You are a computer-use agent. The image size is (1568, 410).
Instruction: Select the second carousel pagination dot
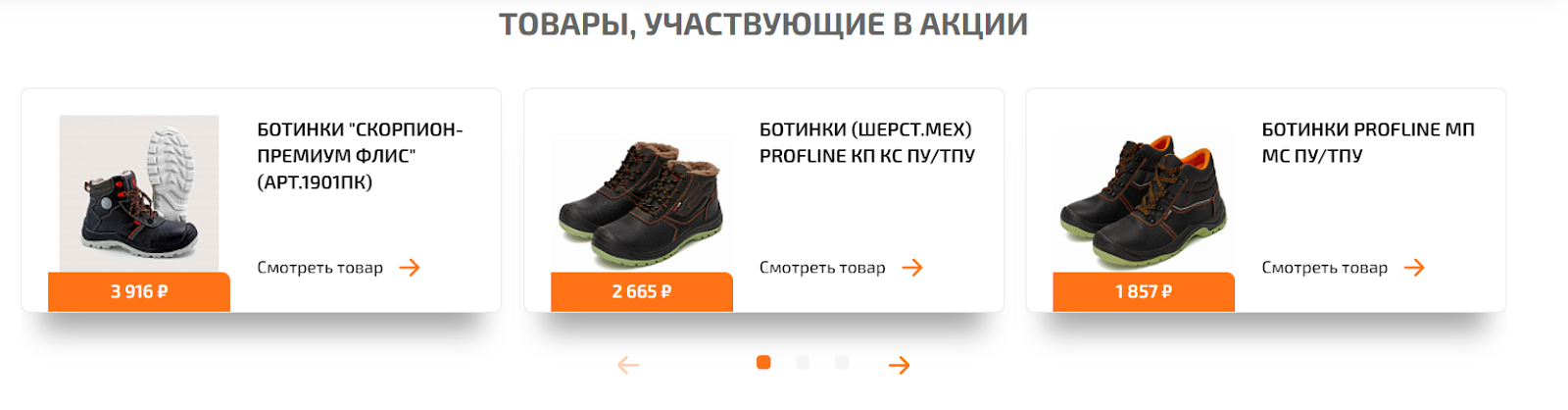[x=803, y=363]
